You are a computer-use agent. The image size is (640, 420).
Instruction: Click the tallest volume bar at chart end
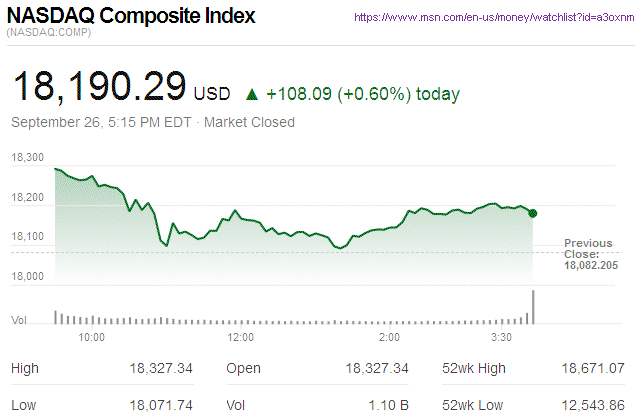(x=534, y=307)
